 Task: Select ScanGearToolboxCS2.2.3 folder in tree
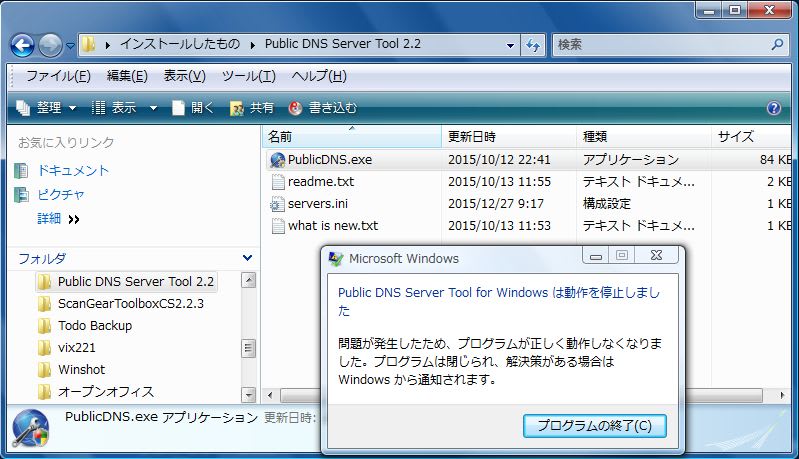coord(122,304)
